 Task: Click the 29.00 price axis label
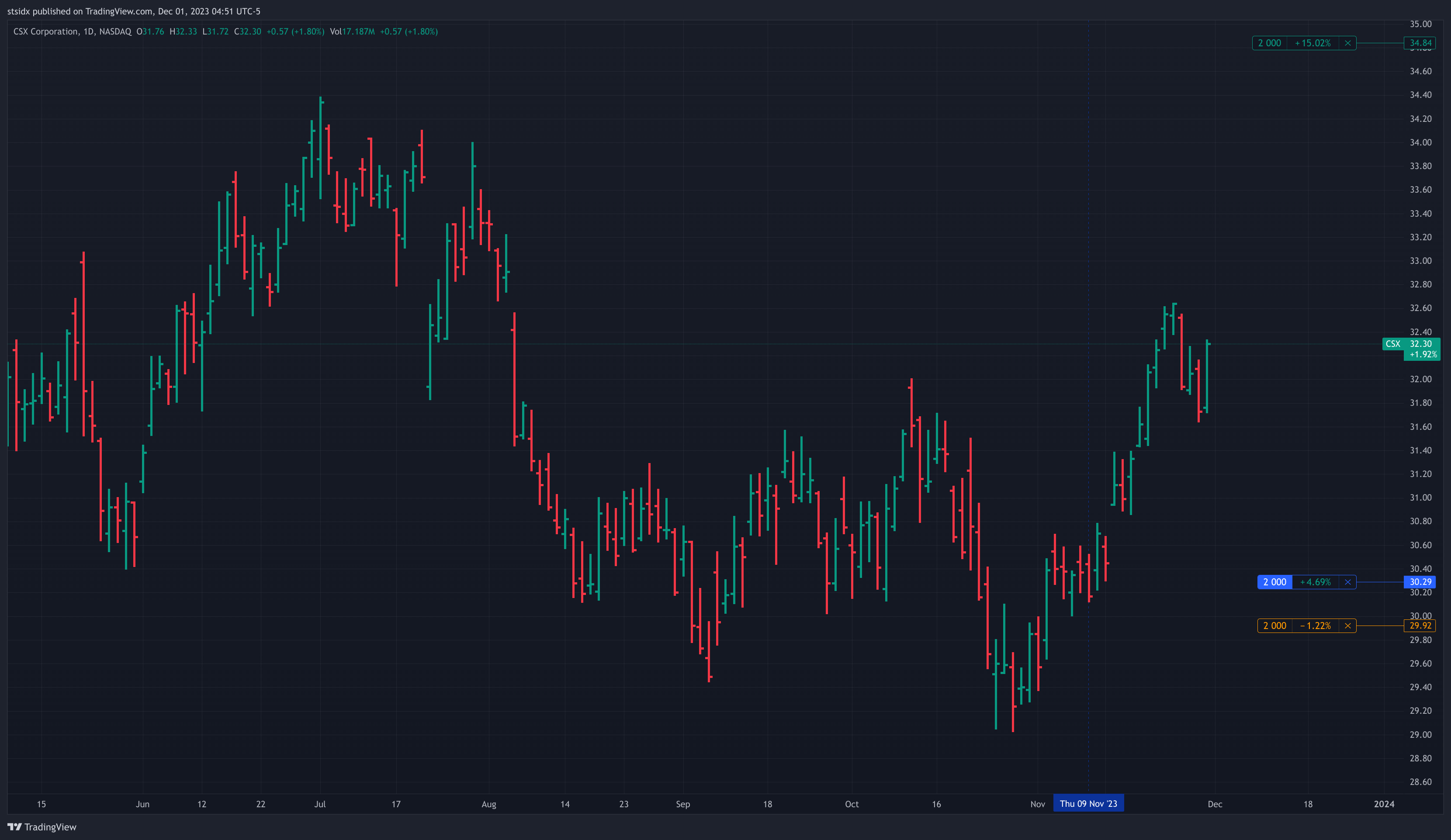point(1420,735)
